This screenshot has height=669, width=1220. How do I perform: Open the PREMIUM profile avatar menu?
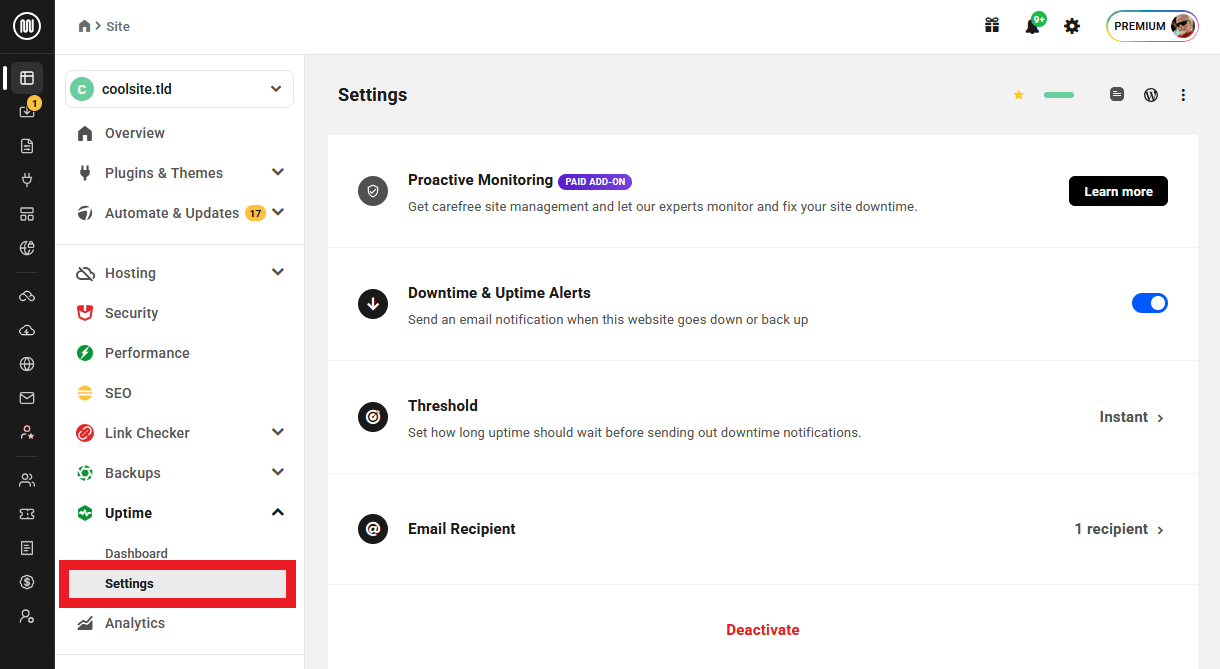click(1152, 26)
